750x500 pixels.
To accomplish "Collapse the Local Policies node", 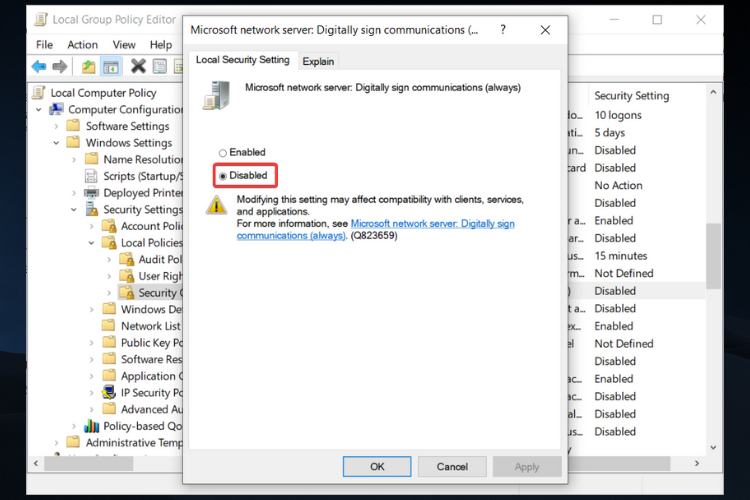I will (92, 243).
